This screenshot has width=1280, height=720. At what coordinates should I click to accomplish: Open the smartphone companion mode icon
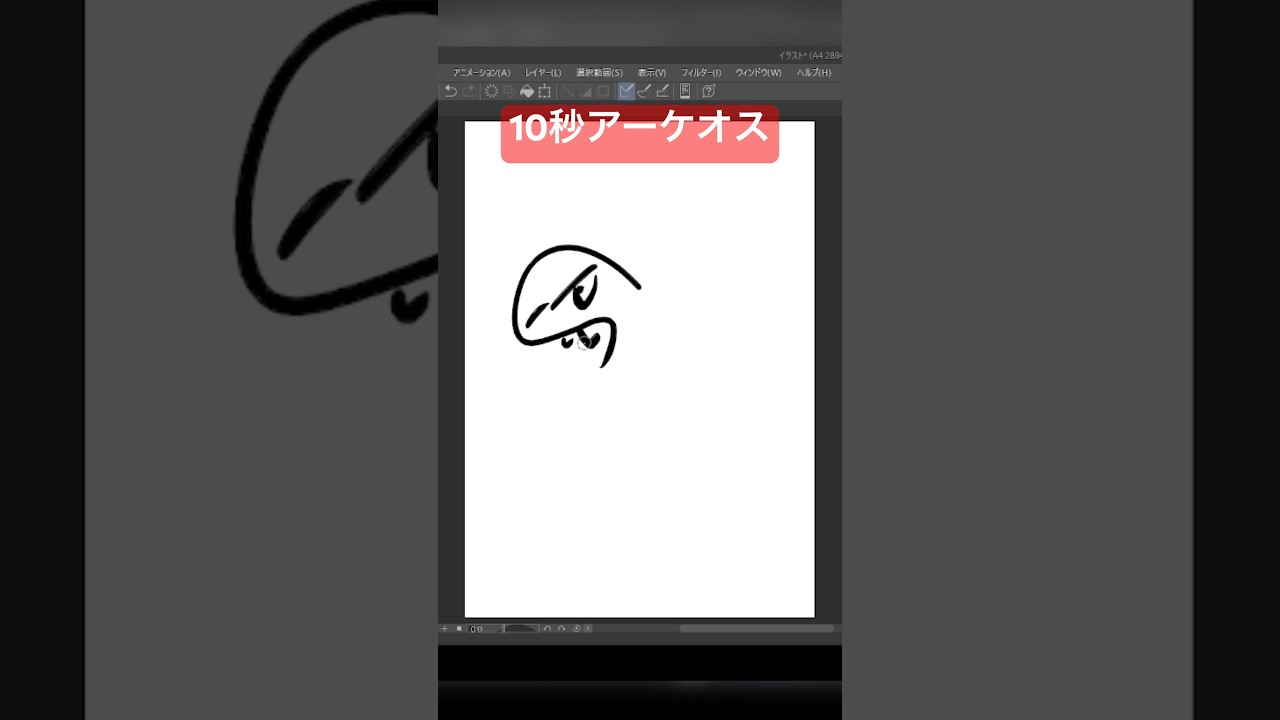coord(685,91)
